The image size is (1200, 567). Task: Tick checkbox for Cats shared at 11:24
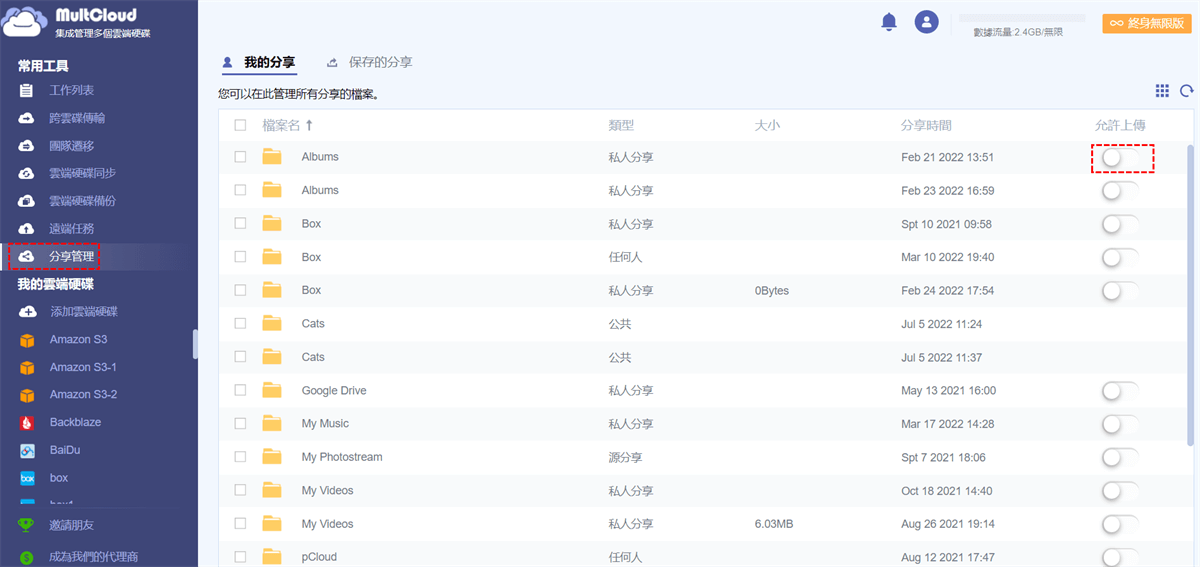[240, 324]
